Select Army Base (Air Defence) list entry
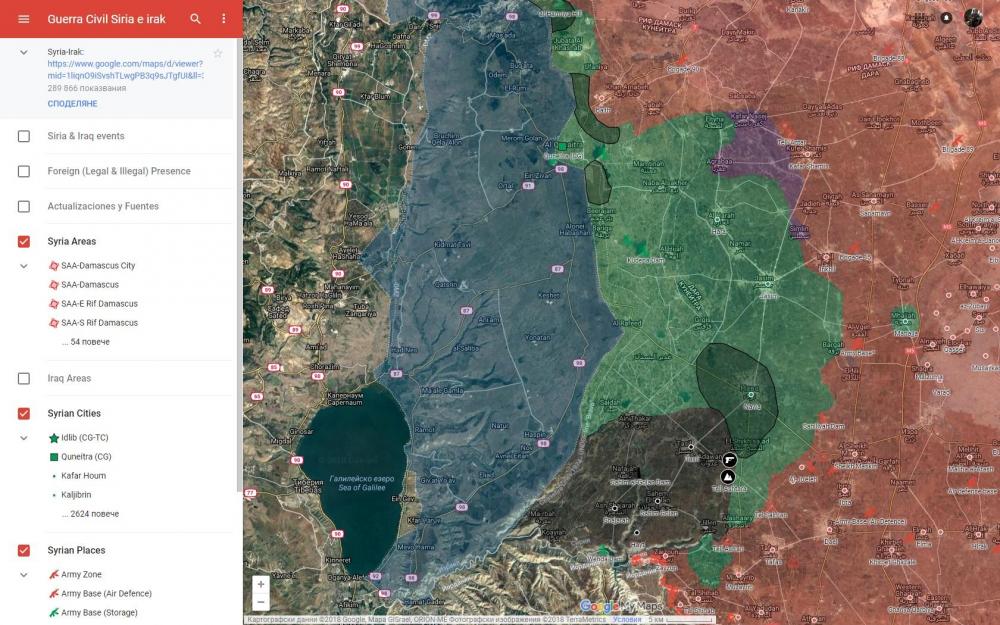Image resolution: width=1000 pixels, height=625 pixels. pos(99,594)
